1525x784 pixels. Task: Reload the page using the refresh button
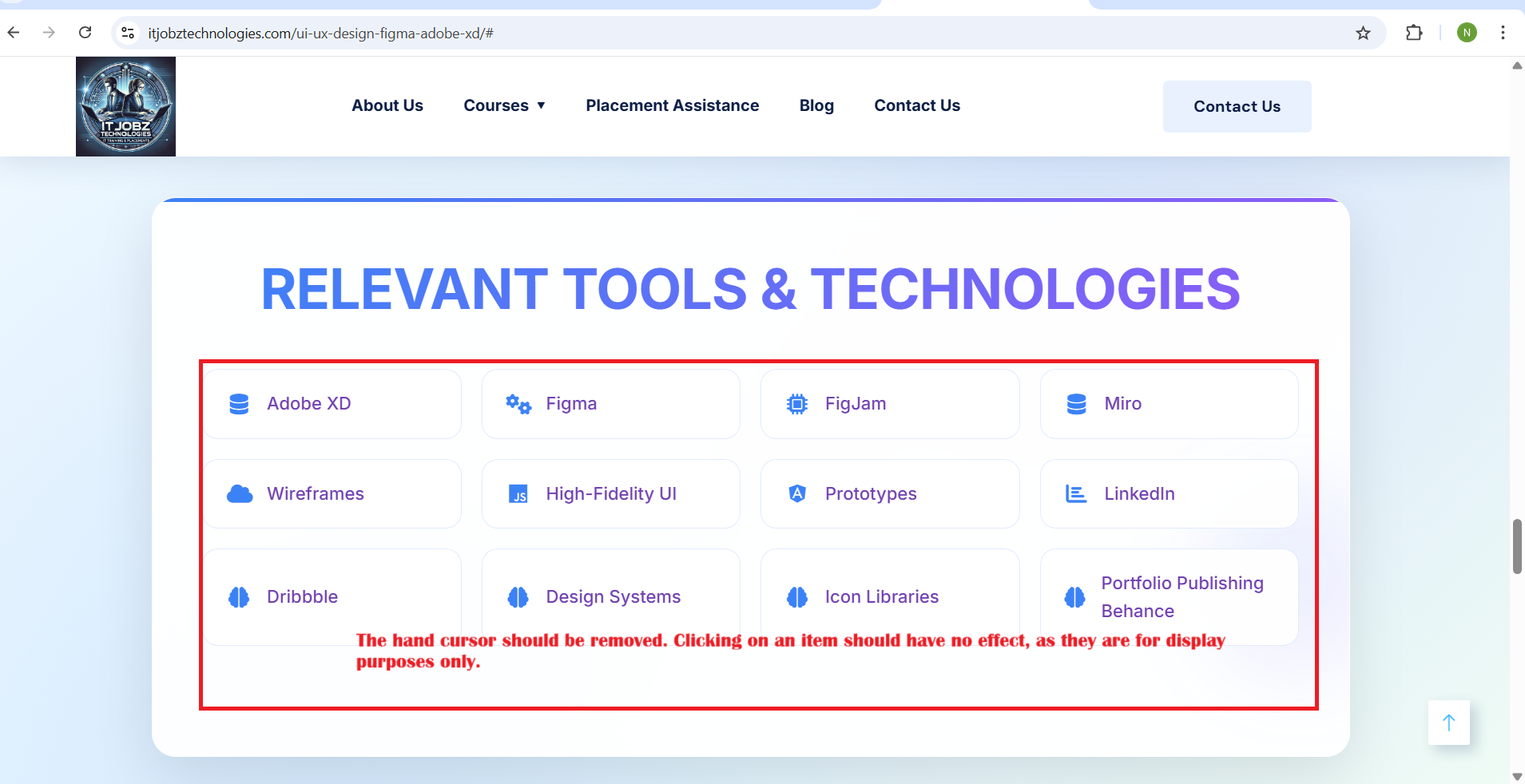85,33
